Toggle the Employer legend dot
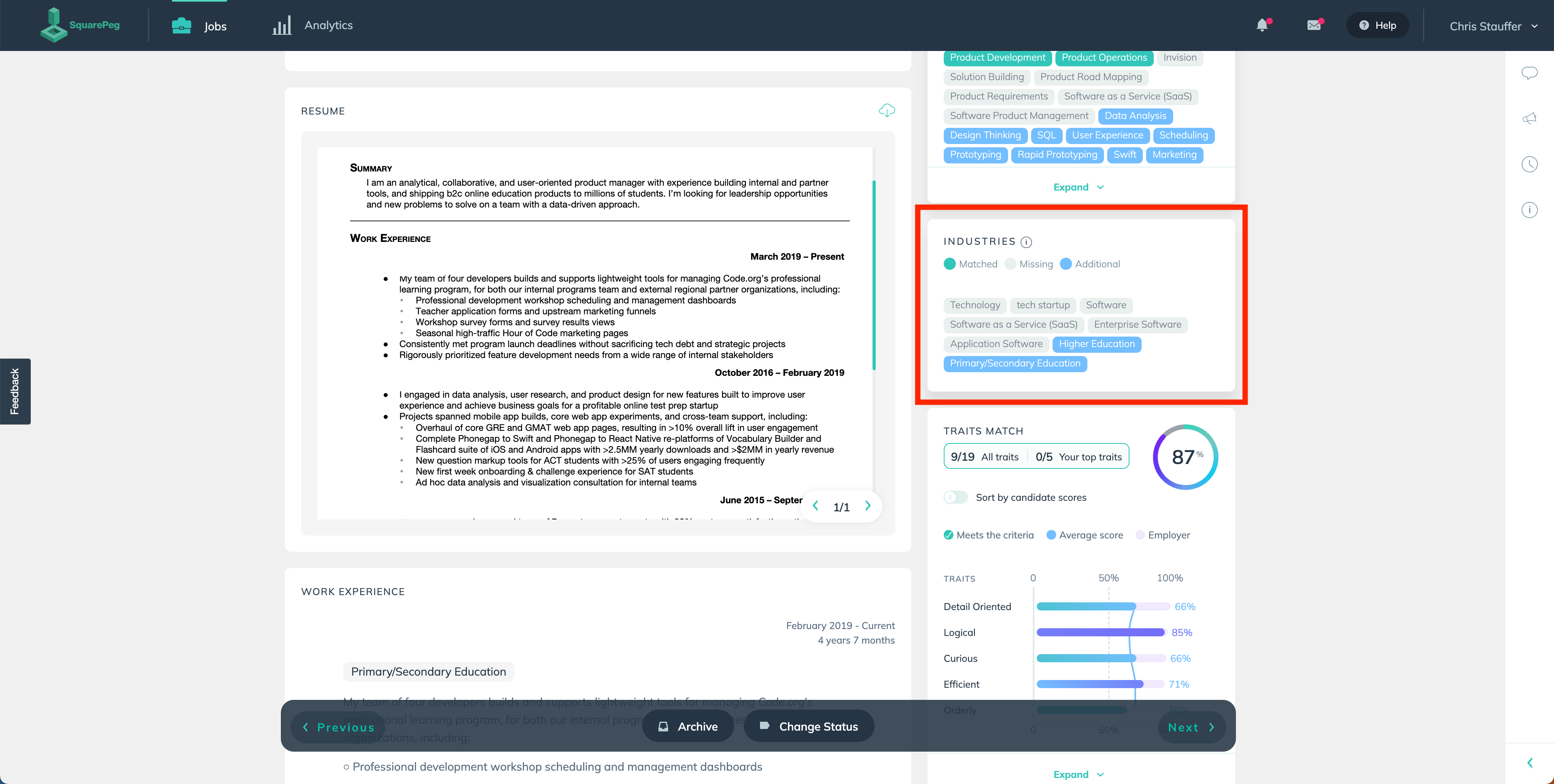The image size is (1554, 784). point(1140,535)
